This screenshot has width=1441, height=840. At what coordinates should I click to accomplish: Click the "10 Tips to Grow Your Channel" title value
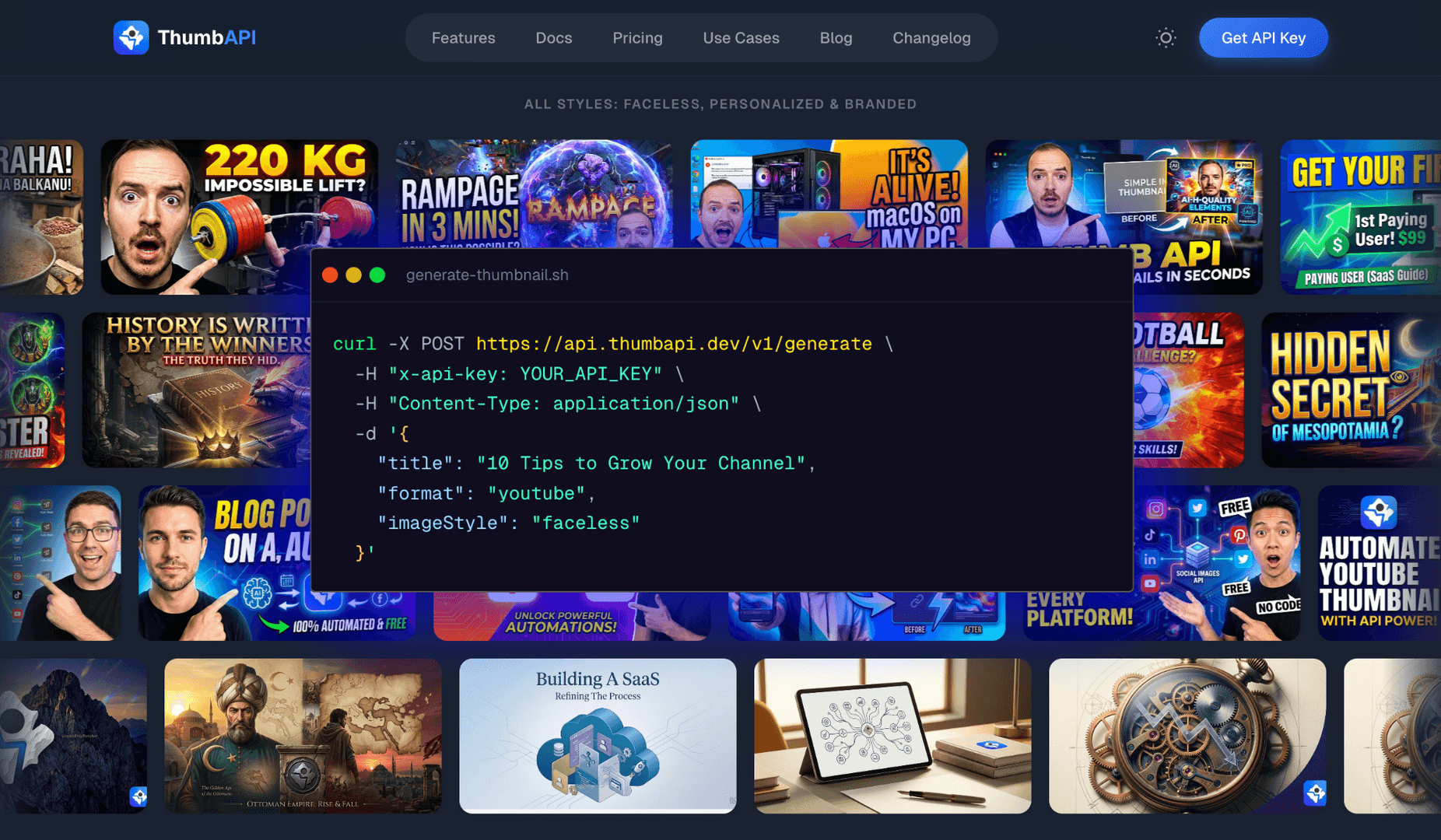[x=641, y=464]
